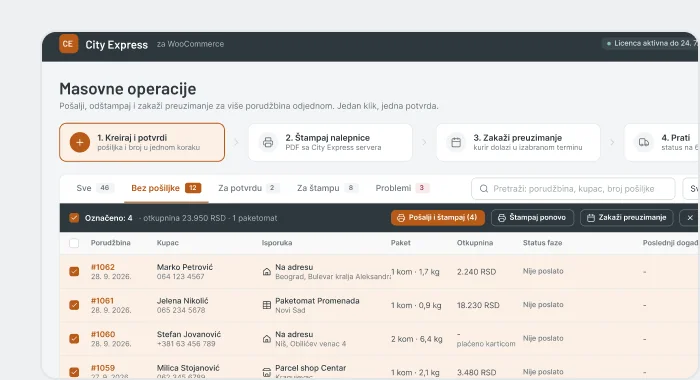Select step 3. Zakaži preuzimanje card
Image resolution: width=700 pixels, height=380 pixels.
518,142
